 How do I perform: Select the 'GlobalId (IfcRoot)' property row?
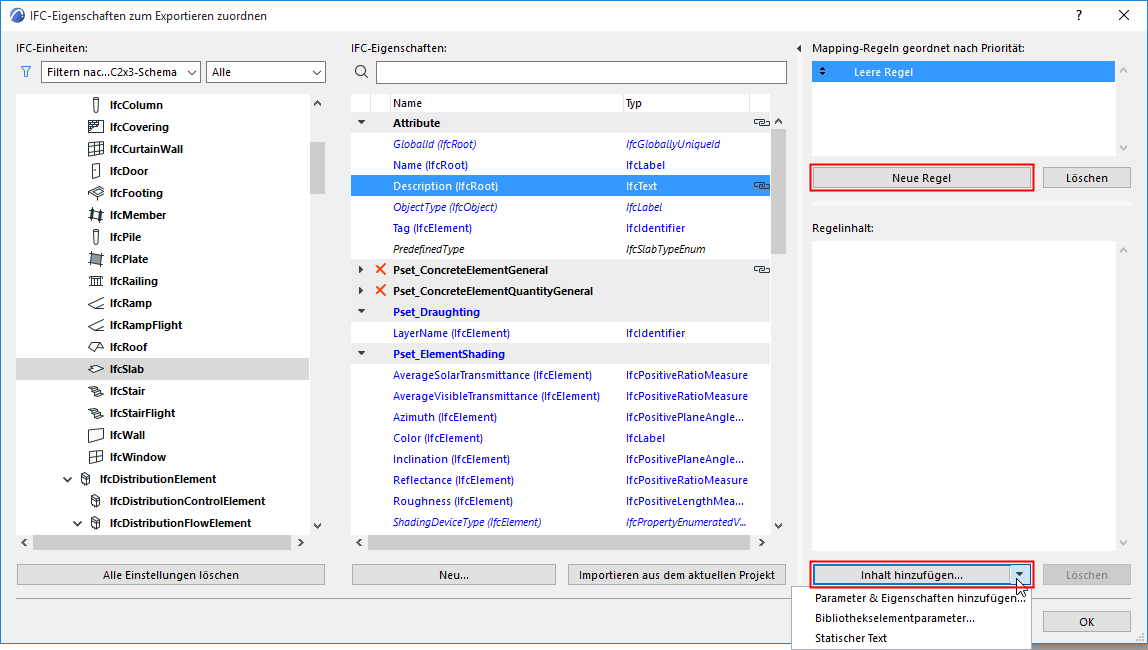tap(560, 143)
